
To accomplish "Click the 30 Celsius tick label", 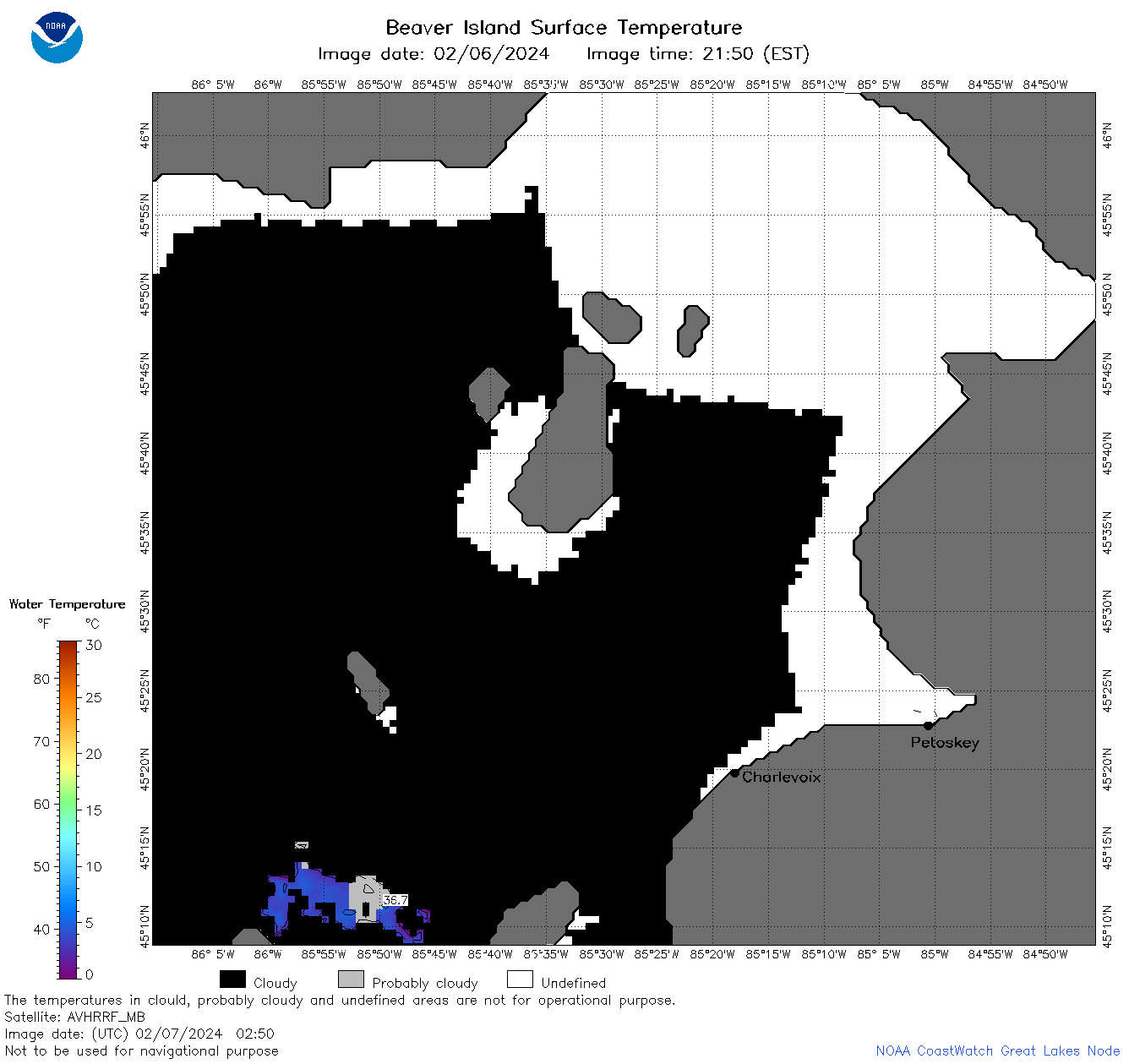I will pyautogui.click(x=94, y=645).
